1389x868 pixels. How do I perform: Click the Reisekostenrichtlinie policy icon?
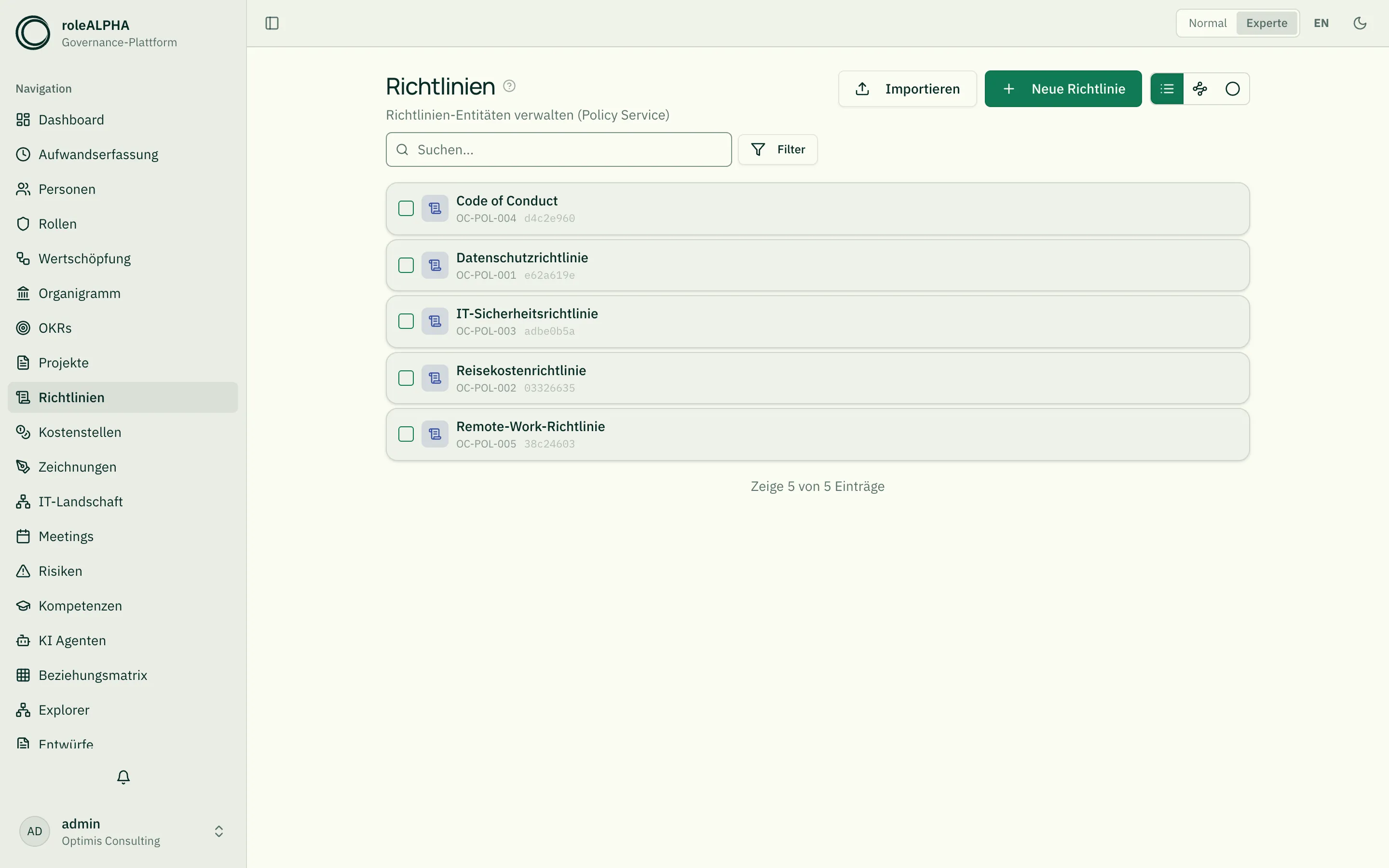point(435,378)
